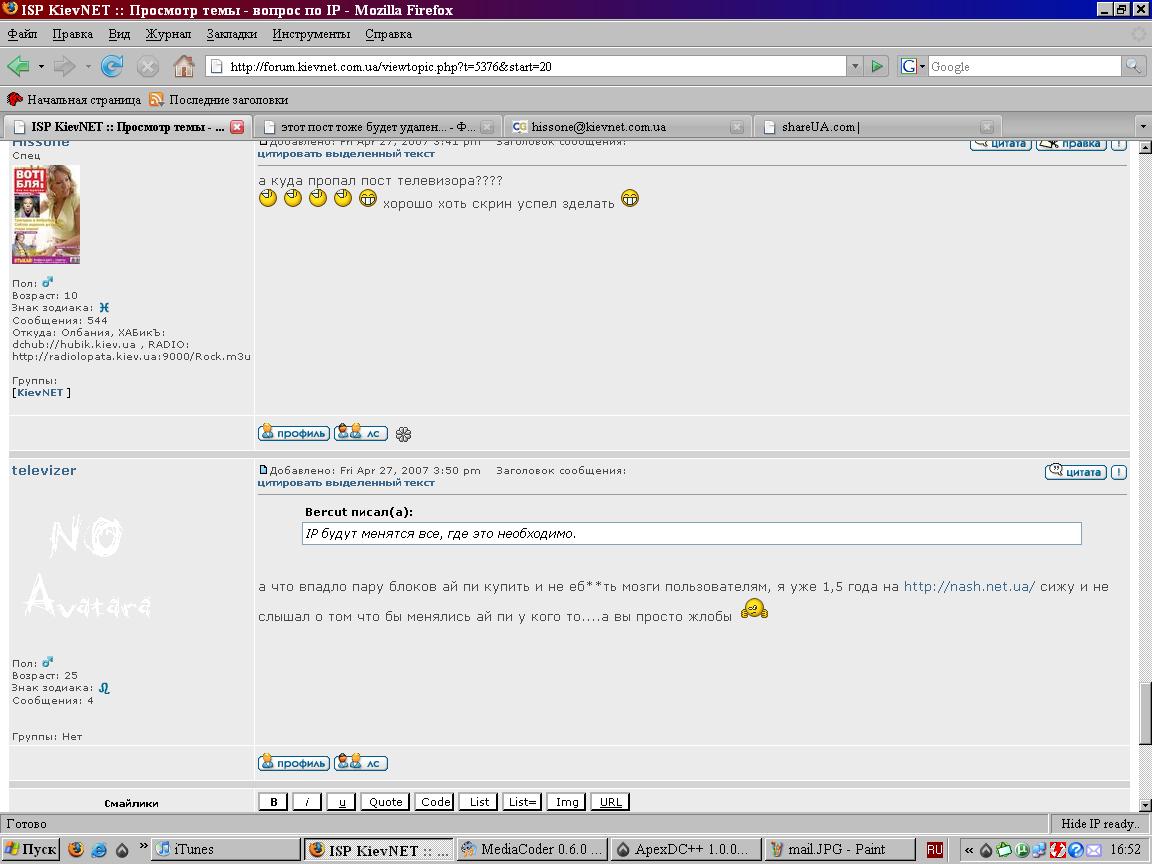Close the active ISP KievNET tab

click(x=237, y=127)
